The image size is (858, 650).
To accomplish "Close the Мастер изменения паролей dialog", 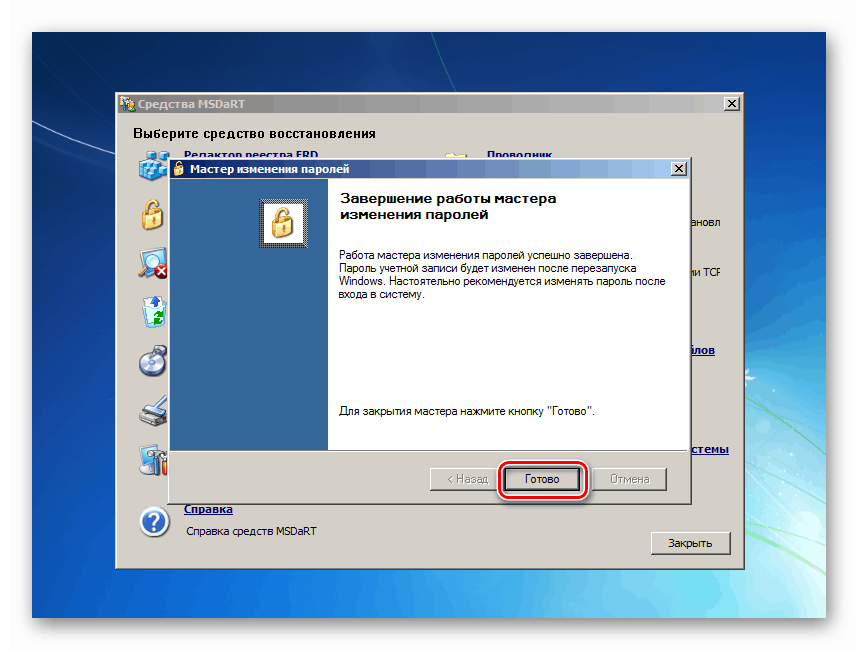I will point(679,169).
